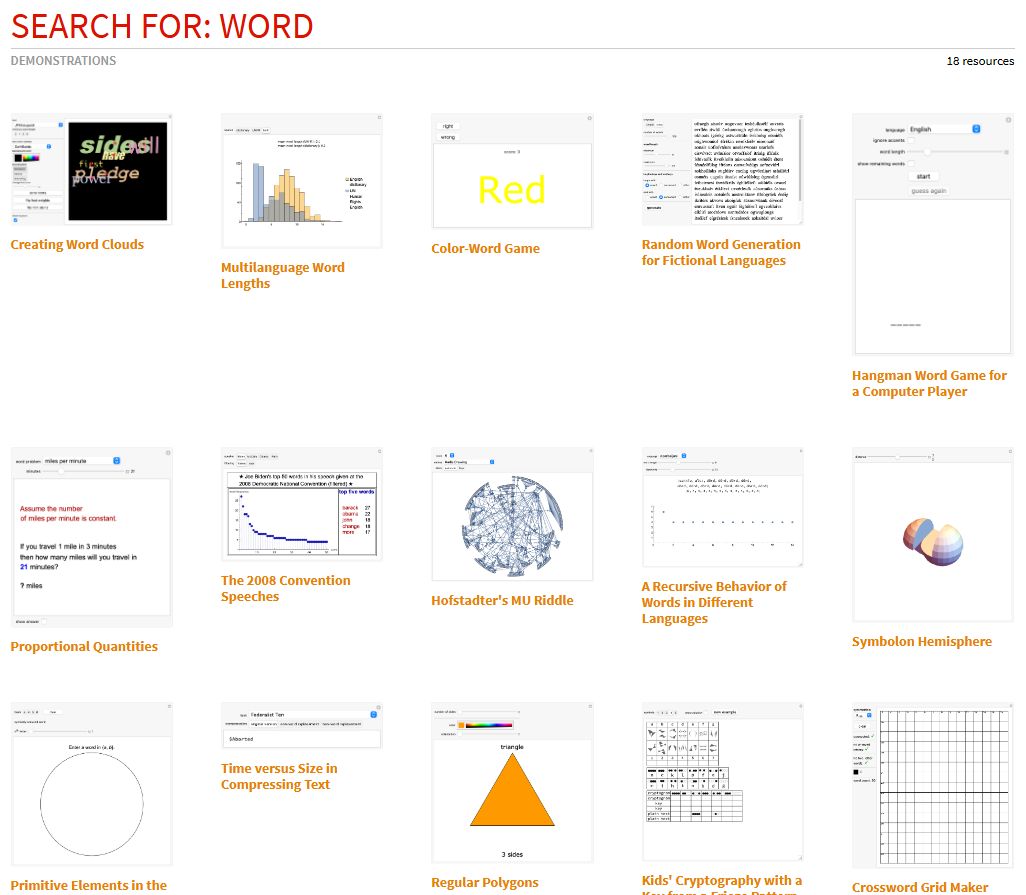Click the DEMONSTRATIONS section heading
This screenshot has width=1026, height=895.
click(63, 61)
